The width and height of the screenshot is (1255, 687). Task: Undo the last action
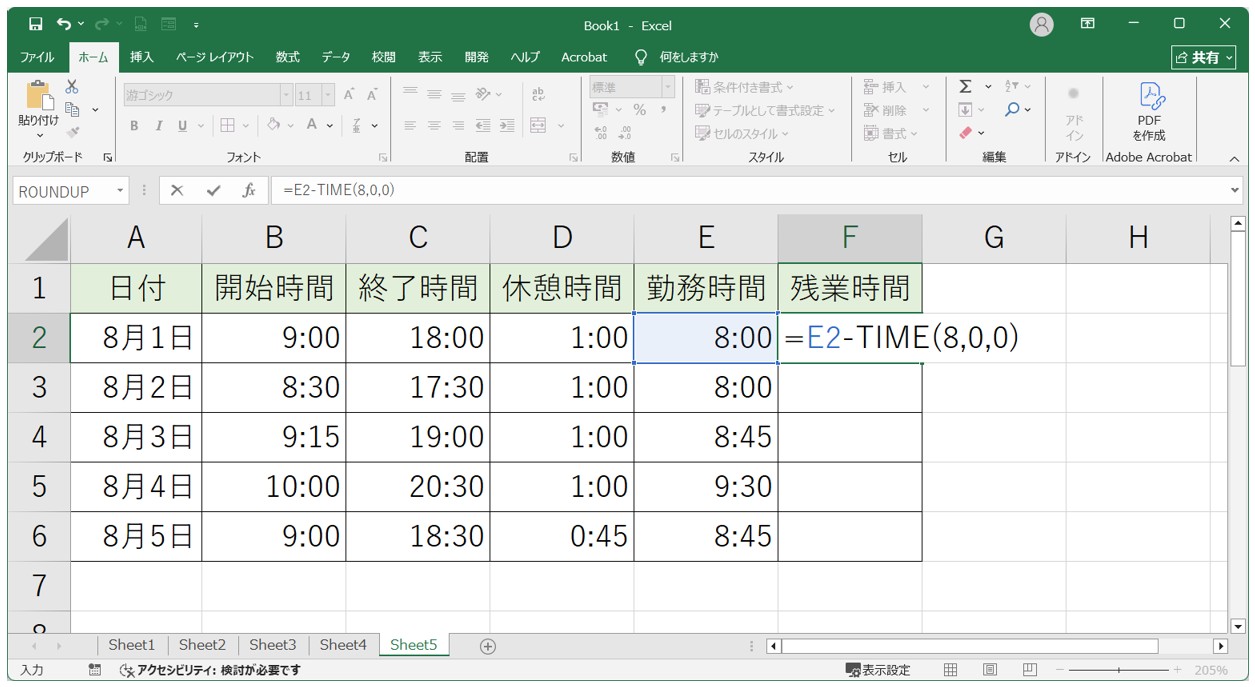[64, 23]
